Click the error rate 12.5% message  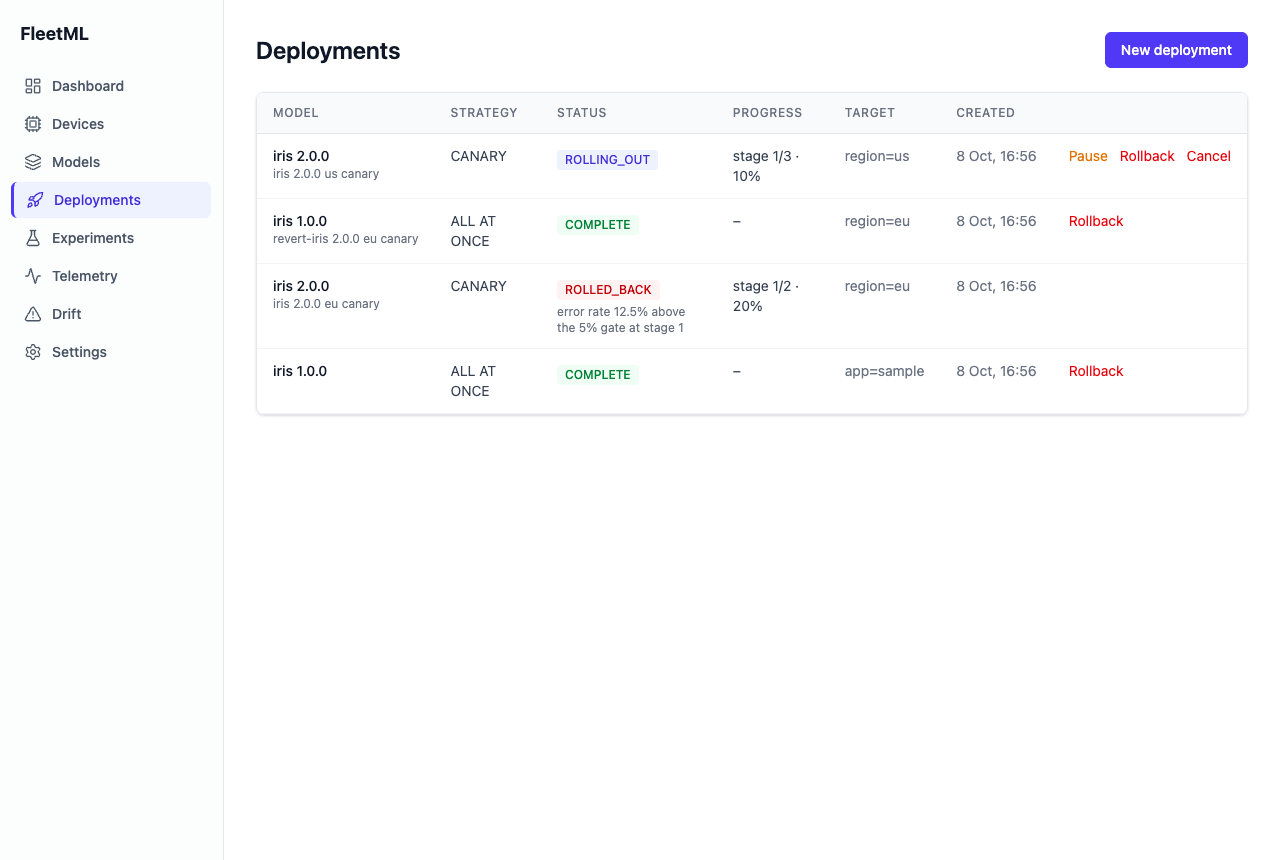coord(621,320)
